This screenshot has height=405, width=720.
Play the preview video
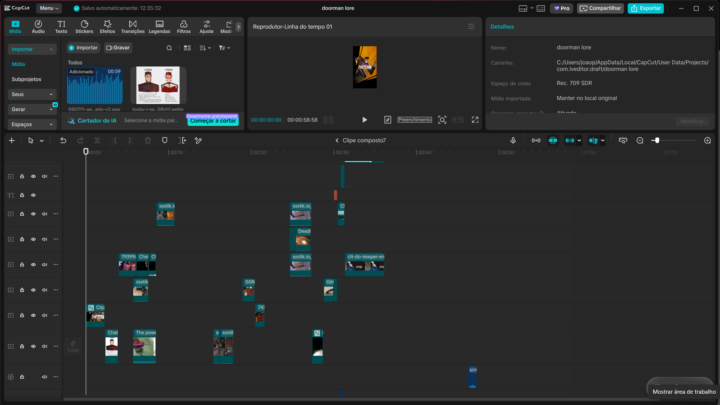365,120
